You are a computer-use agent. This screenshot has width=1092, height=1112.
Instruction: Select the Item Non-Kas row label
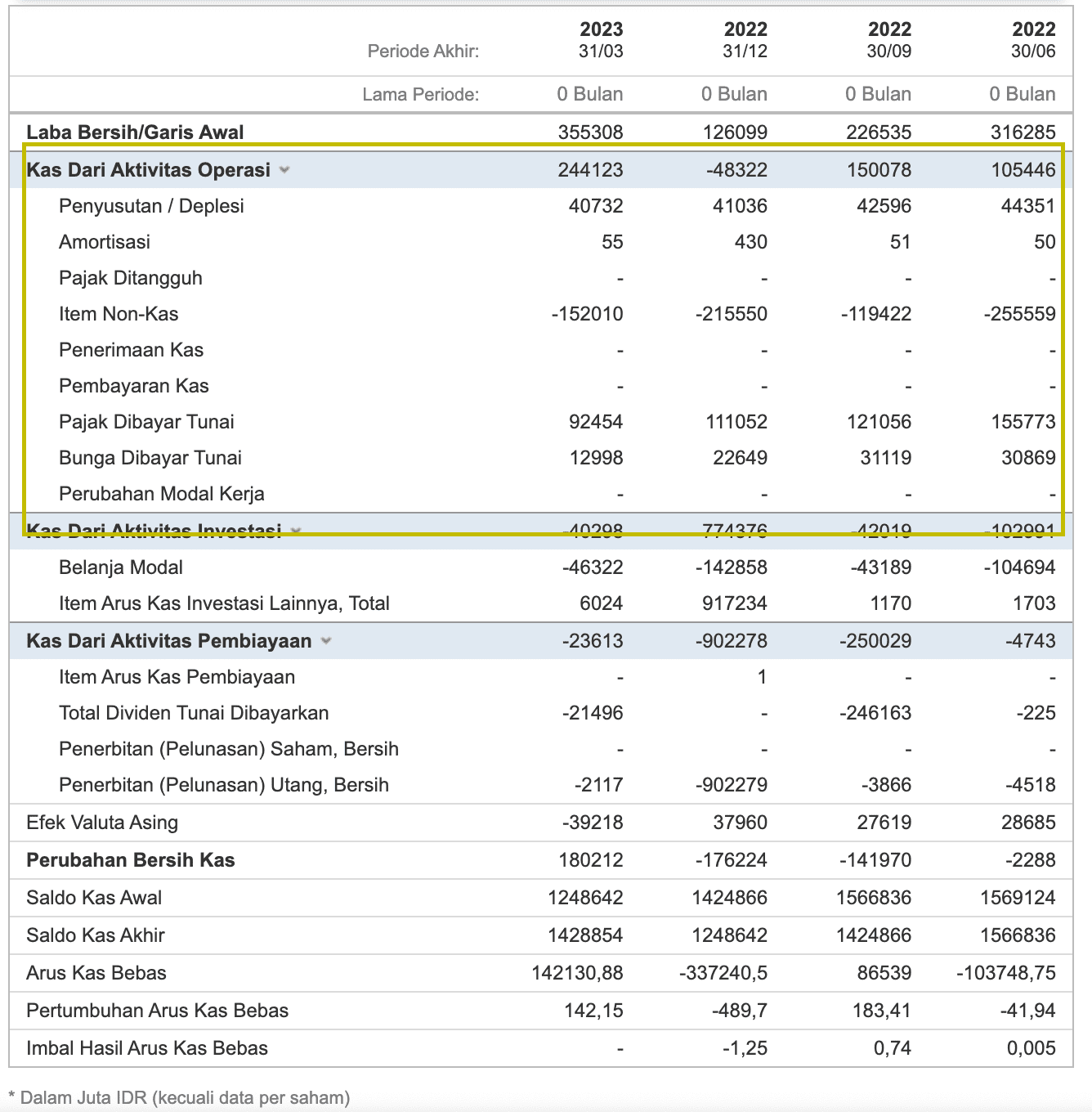click(x=119, y=314)
